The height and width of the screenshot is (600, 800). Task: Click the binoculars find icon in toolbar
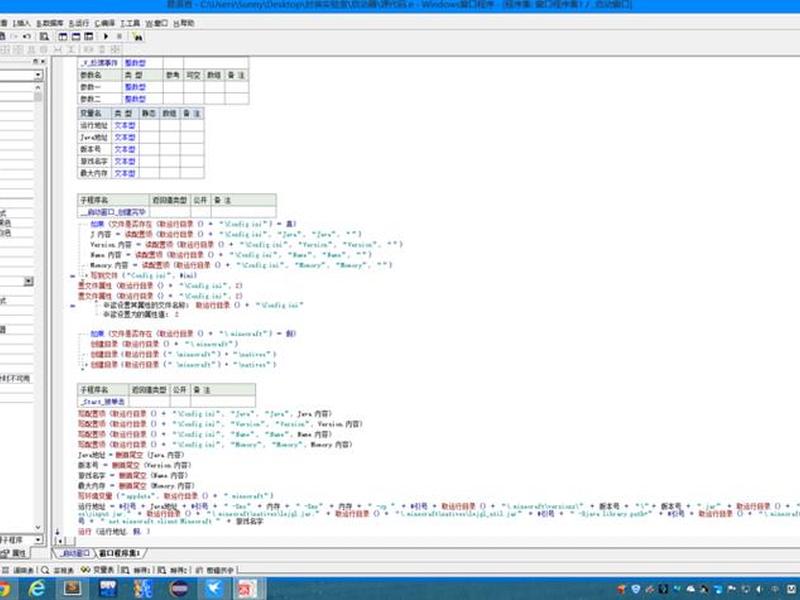[137, 36]
